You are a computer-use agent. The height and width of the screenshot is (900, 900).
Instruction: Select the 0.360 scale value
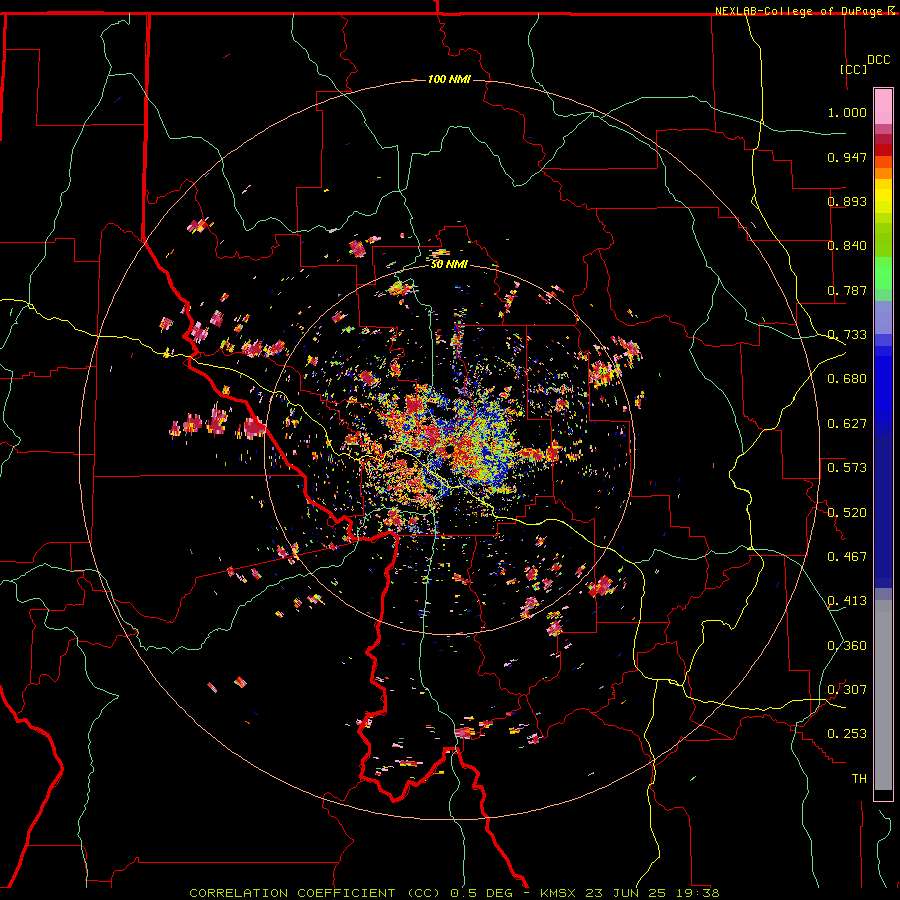coord(847,646)
